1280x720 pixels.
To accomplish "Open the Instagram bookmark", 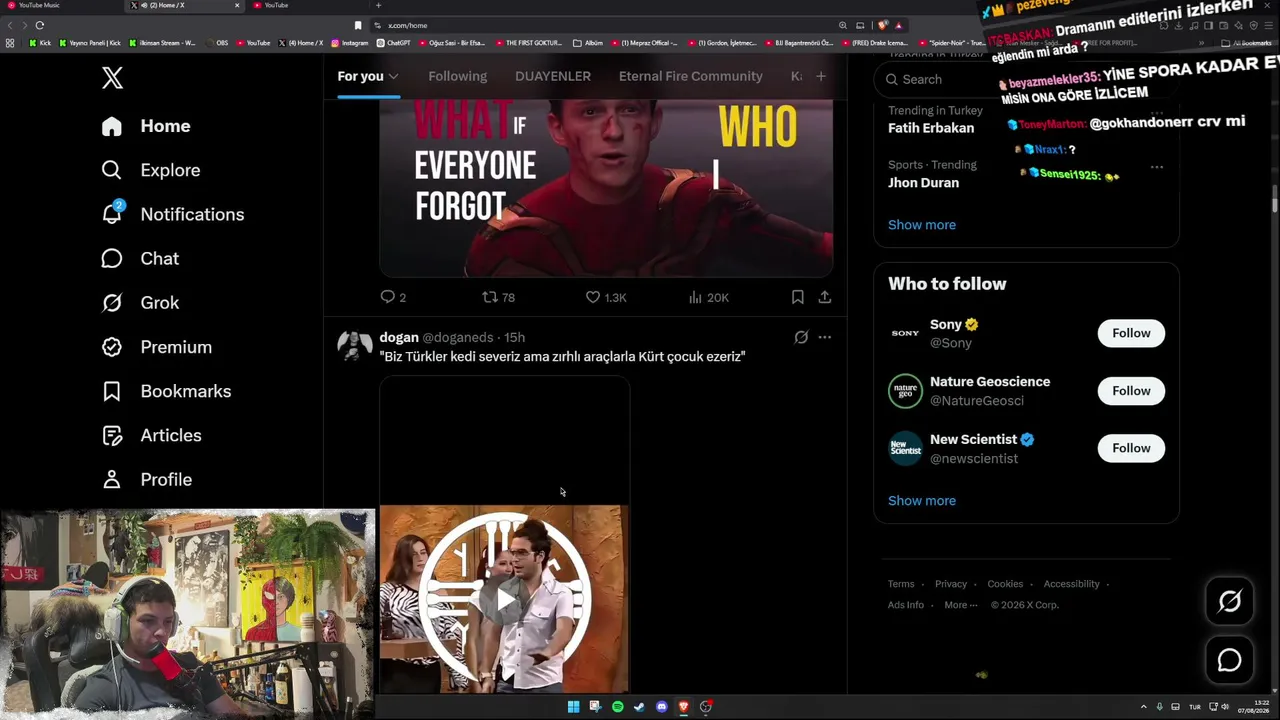I will point(350,43).
